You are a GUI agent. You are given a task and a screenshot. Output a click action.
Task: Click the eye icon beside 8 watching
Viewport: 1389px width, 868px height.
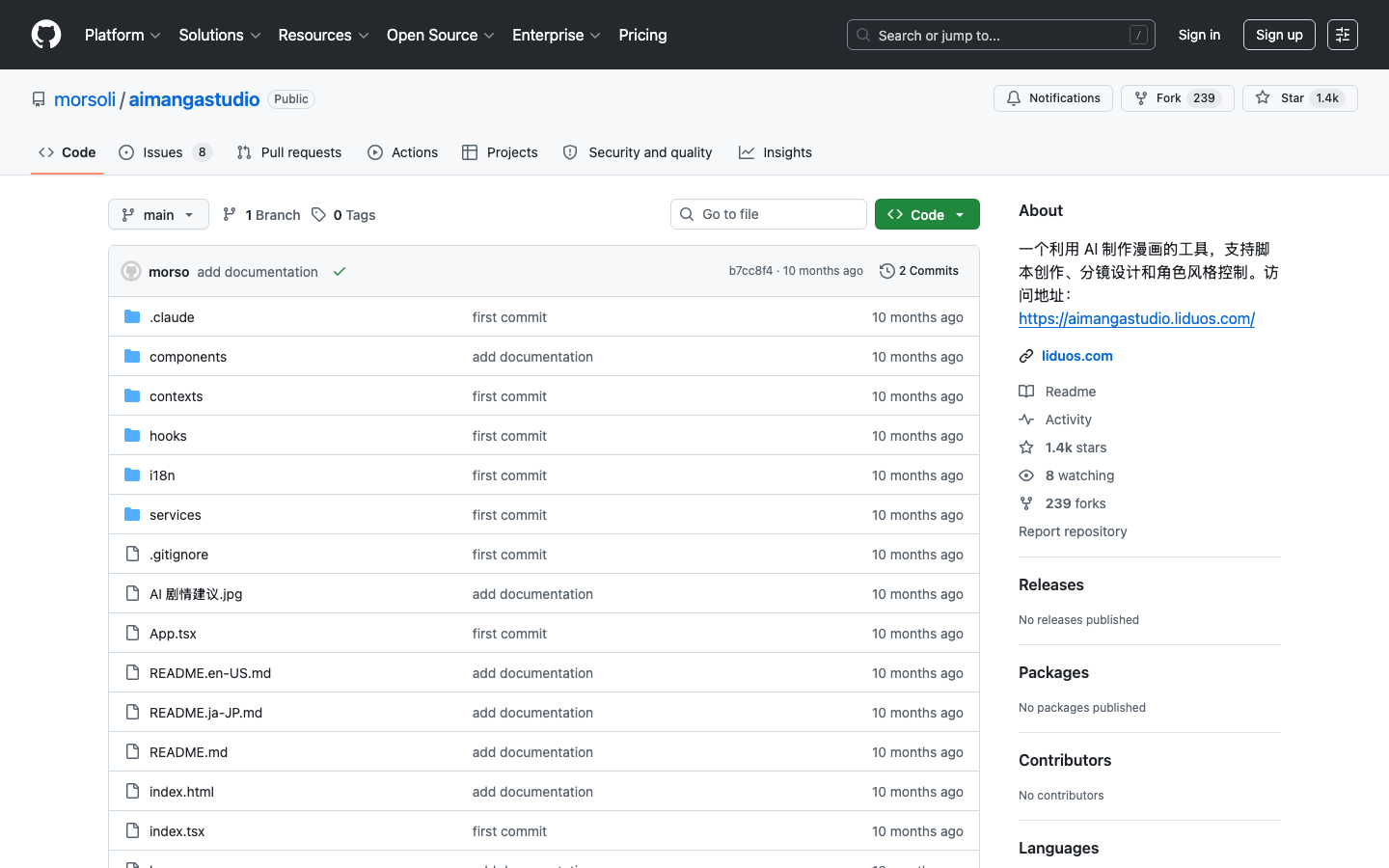1026,475
